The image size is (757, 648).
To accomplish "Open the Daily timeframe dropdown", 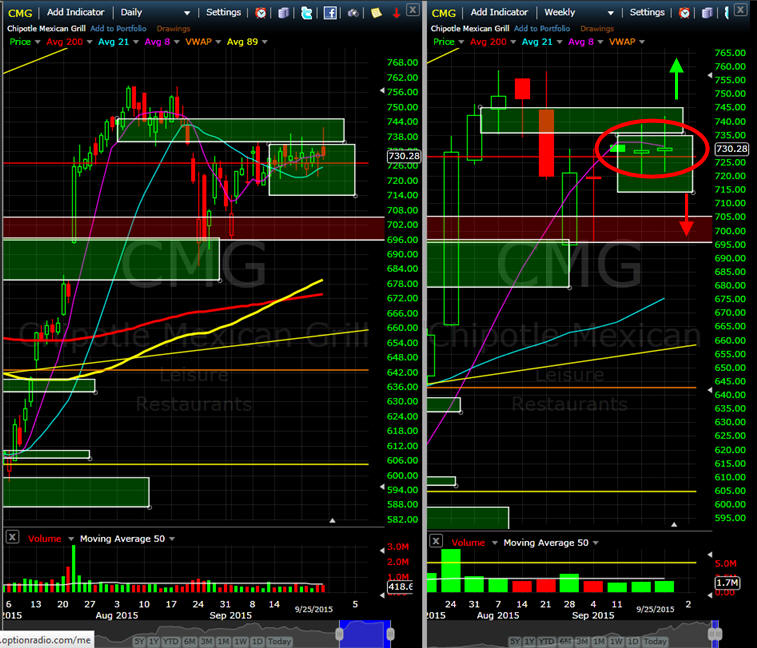I will (187, 13).
